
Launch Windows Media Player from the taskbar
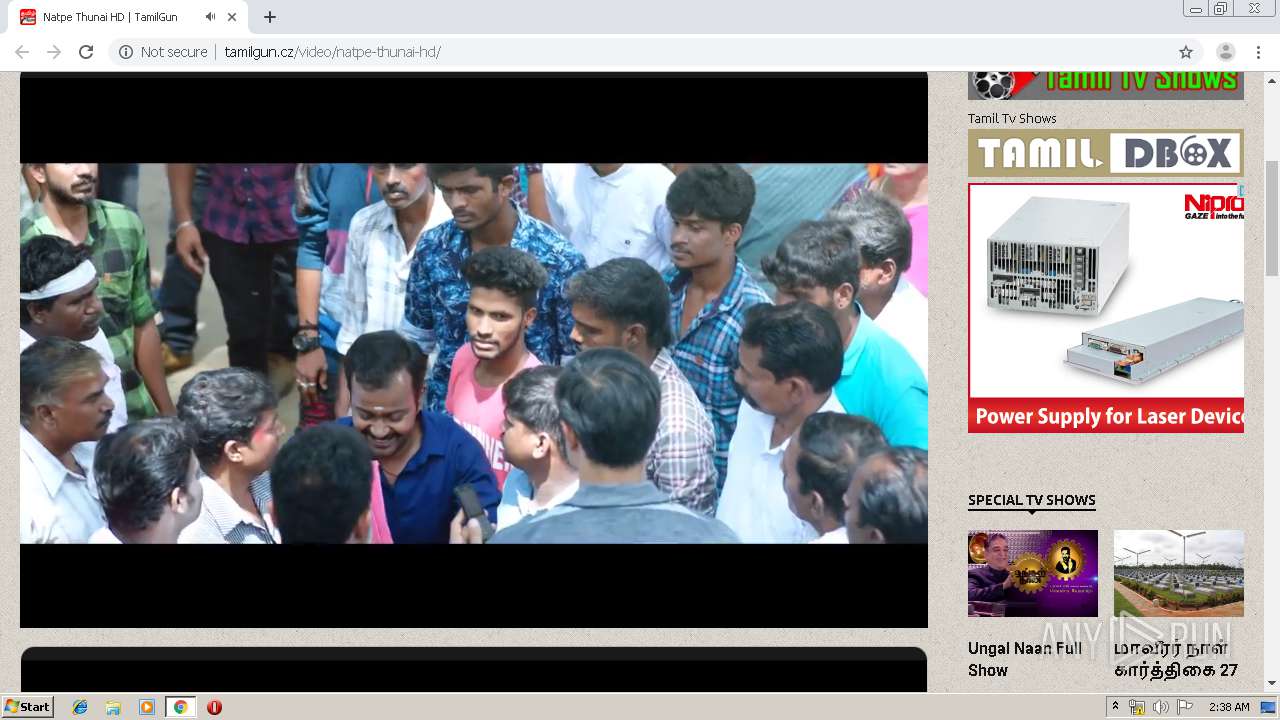click(147, 707)
